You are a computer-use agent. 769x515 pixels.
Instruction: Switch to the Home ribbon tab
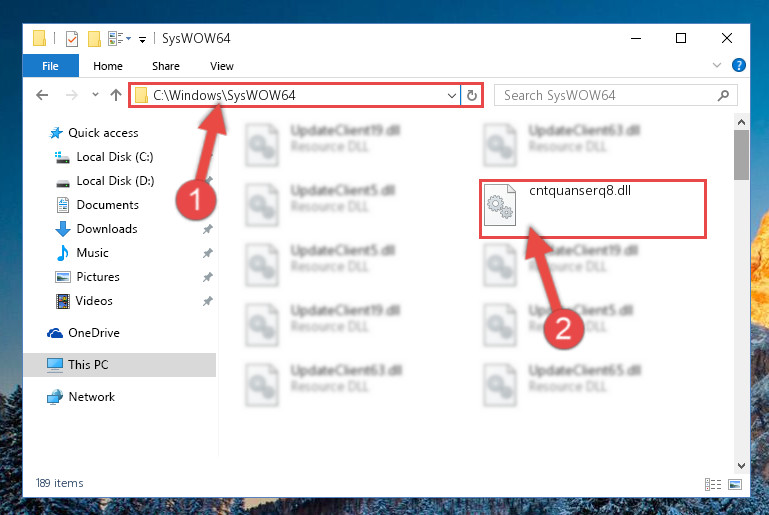(x=108, y=66)
